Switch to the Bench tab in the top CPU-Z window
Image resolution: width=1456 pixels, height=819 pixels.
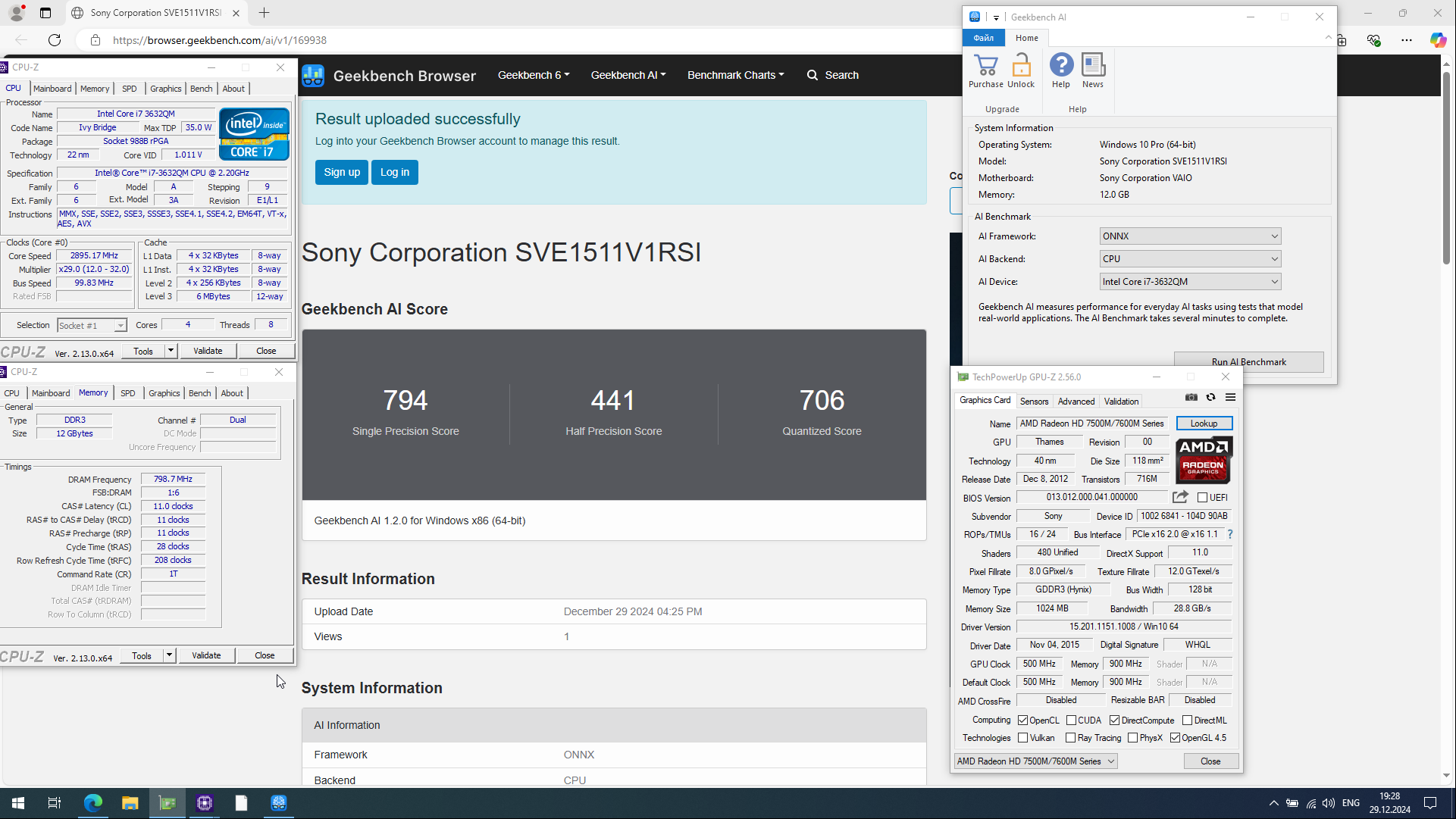click(x=201, y=89)
